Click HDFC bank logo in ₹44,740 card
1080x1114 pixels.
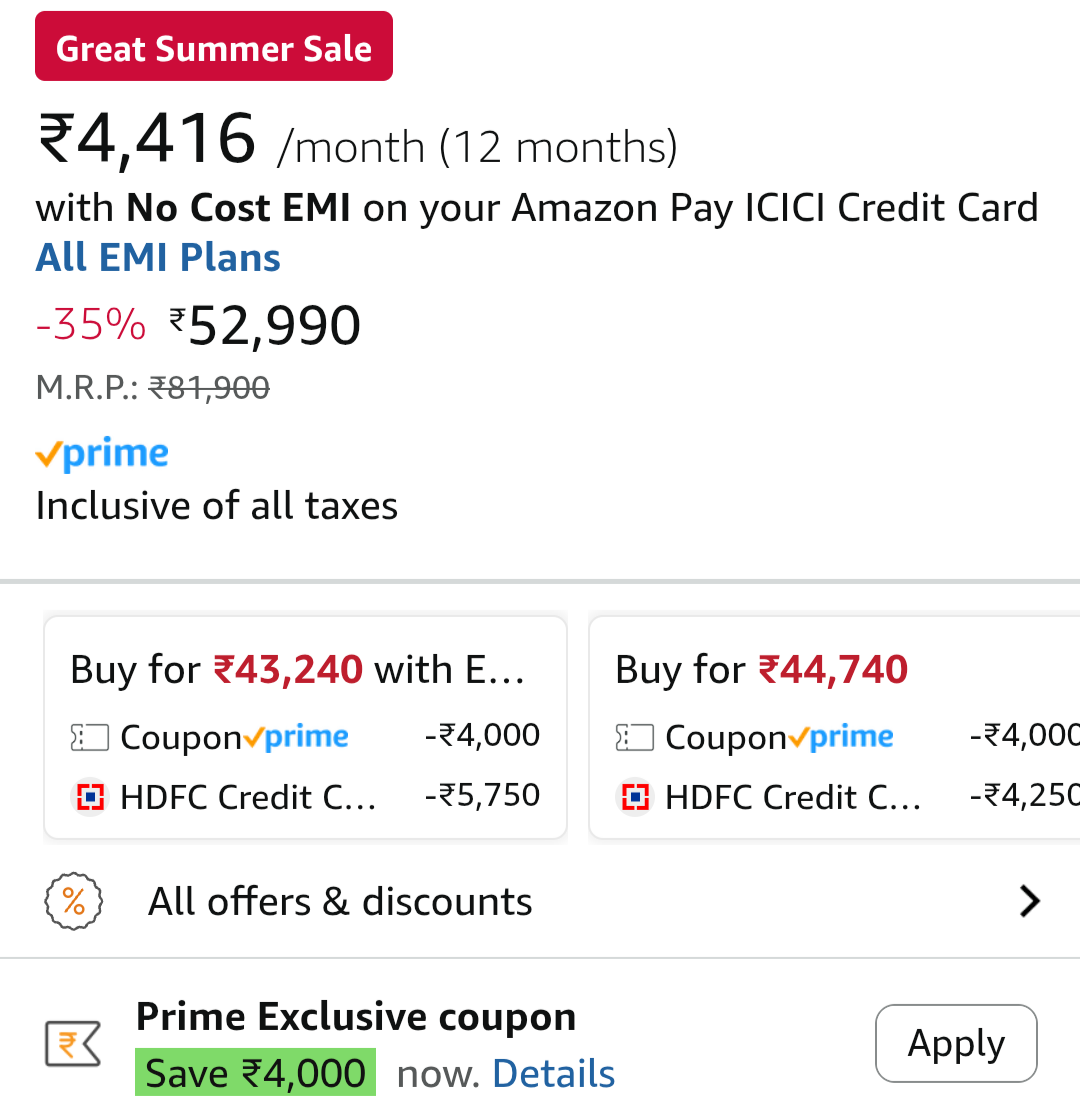click(635, 797)
